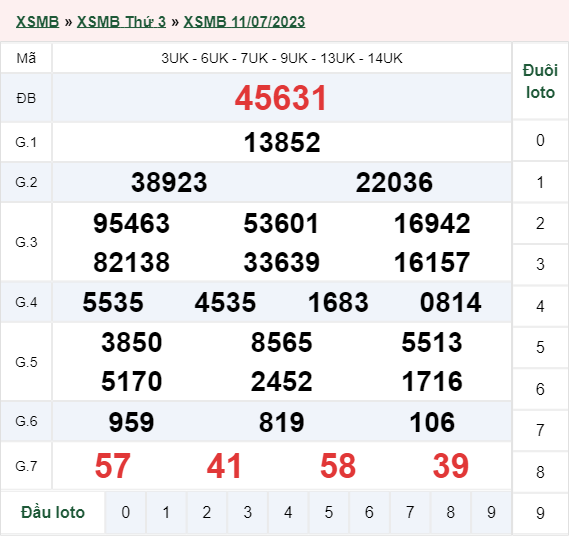
Task: Click the G.7 number 39
Action: (x=451, y=466)
